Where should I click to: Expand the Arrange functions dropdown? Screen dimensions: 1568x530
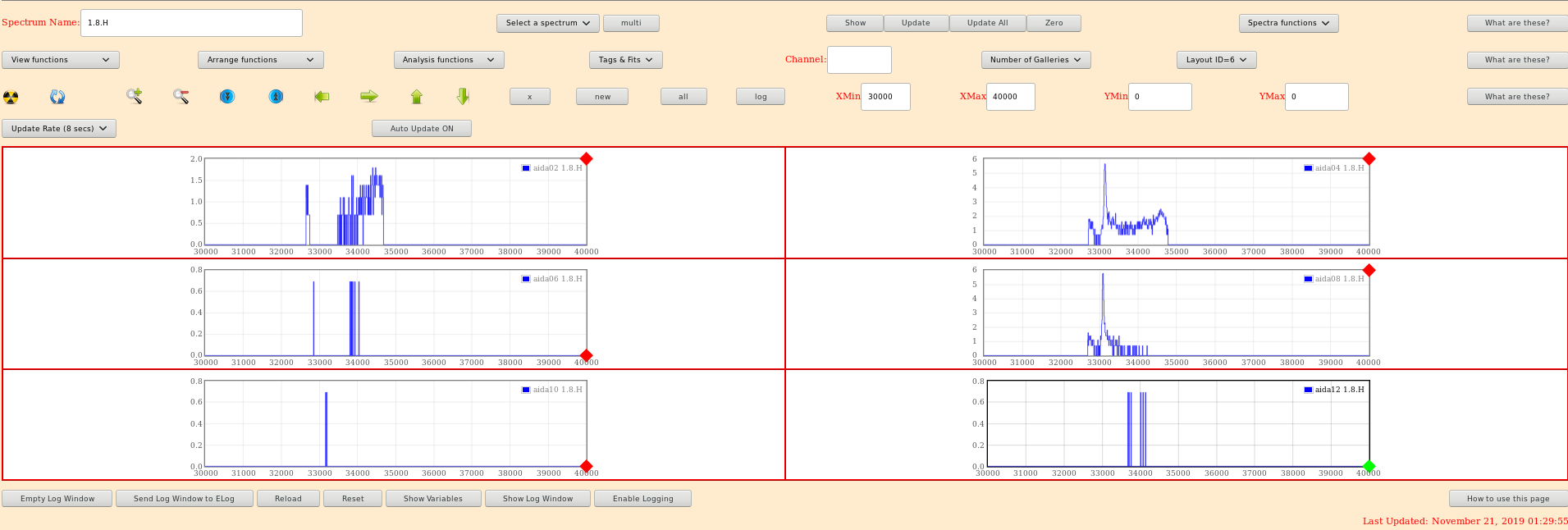pos(261,60)
